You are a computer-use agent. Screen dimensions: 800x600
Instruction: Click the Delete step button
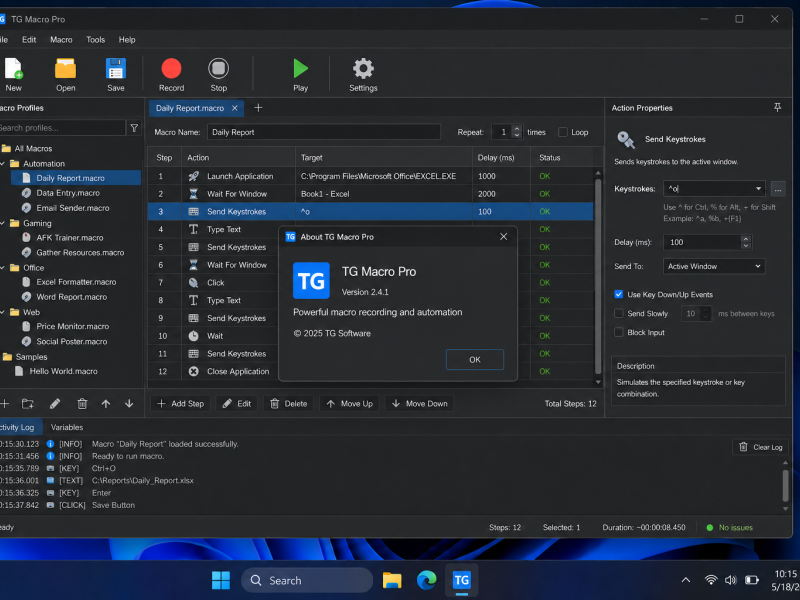click(289, 404)
